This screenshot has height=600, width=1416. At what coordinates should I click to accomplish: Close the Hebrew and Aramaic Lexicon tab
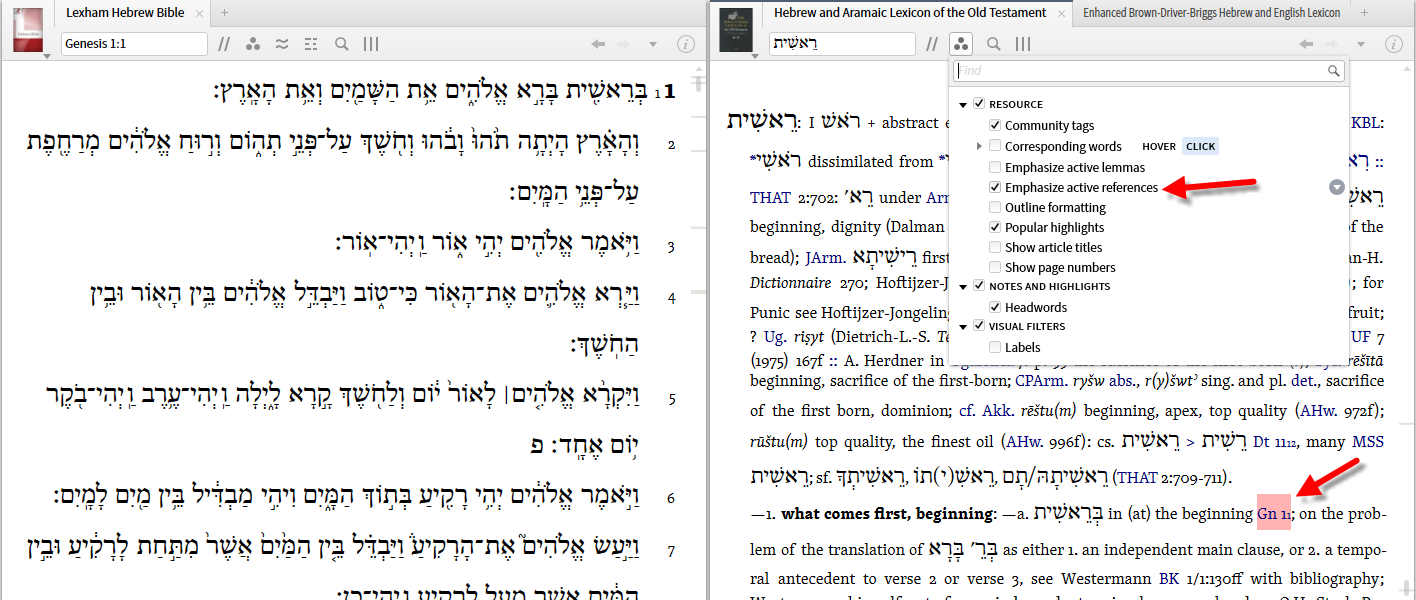[x=1062, y=13]
